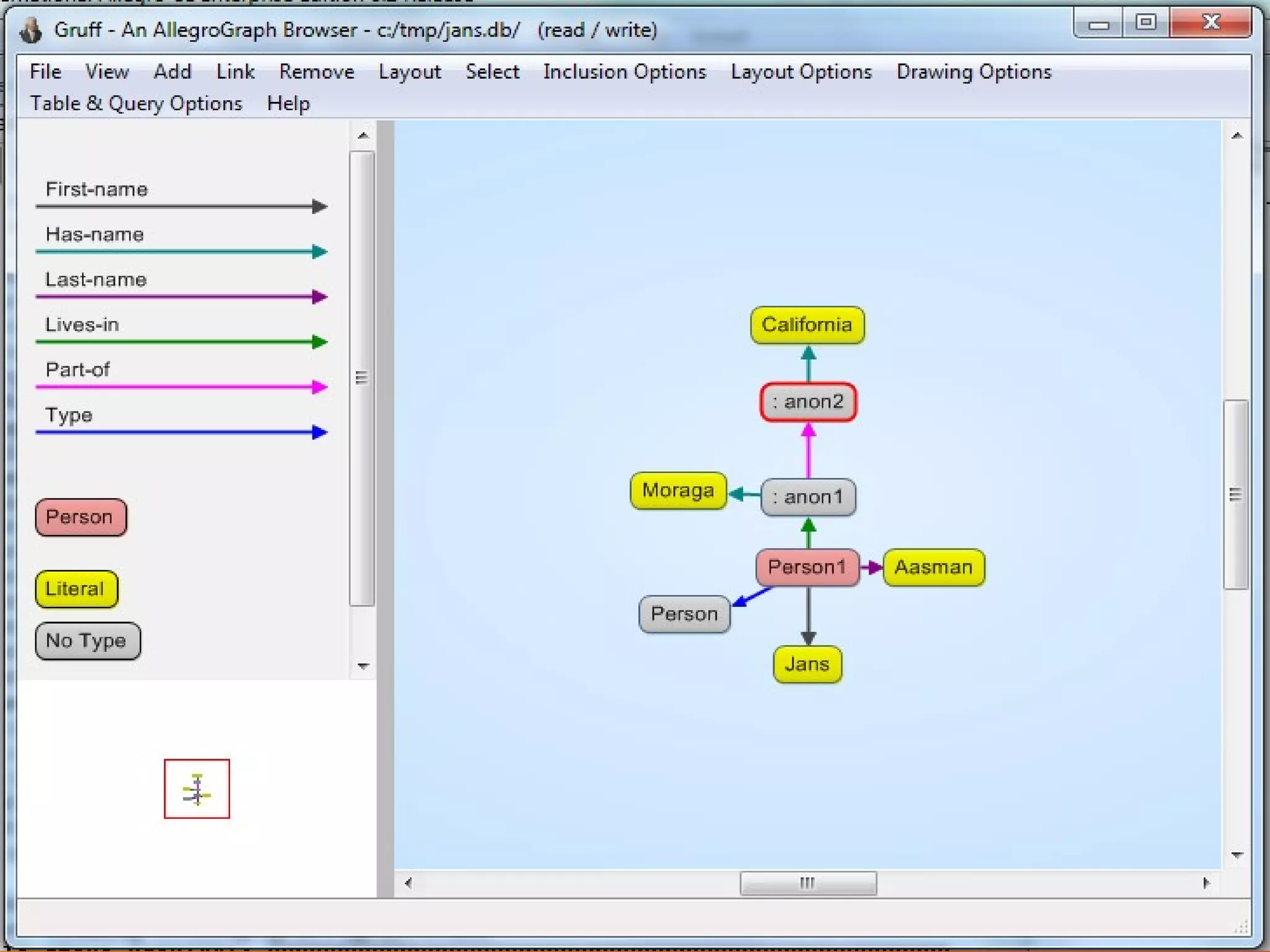Click the Literal legend button
1270x952 pixels.
tap(76, 589)
